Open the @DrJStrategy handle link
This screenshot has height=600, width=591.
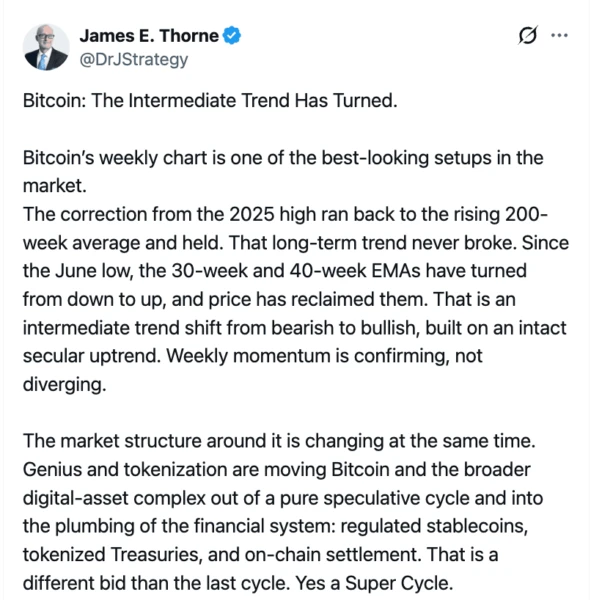[x=134, y=60]
